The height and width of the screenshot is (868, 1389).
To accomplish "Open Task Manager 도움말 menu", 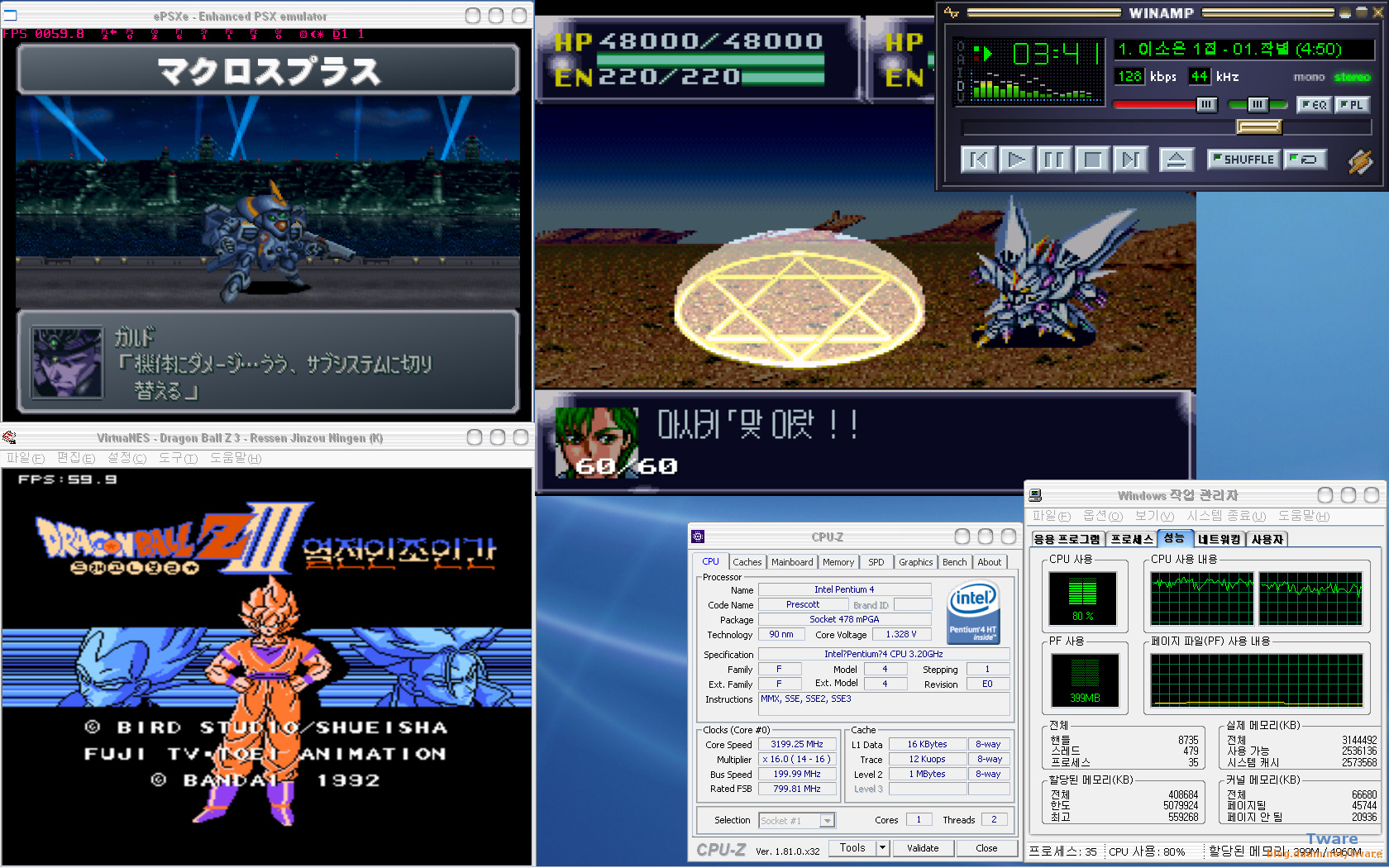I will [x=1304, y=516].
